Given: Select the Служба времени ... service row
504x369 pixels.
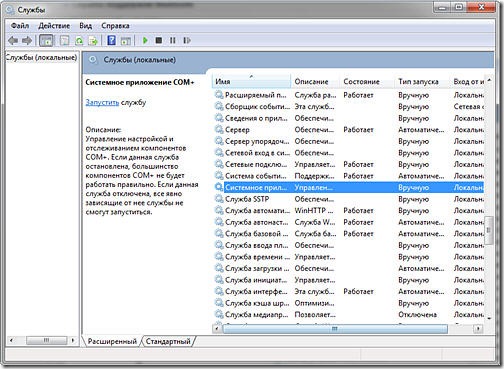Looking at the screenshot, I should tap(349, 257).
